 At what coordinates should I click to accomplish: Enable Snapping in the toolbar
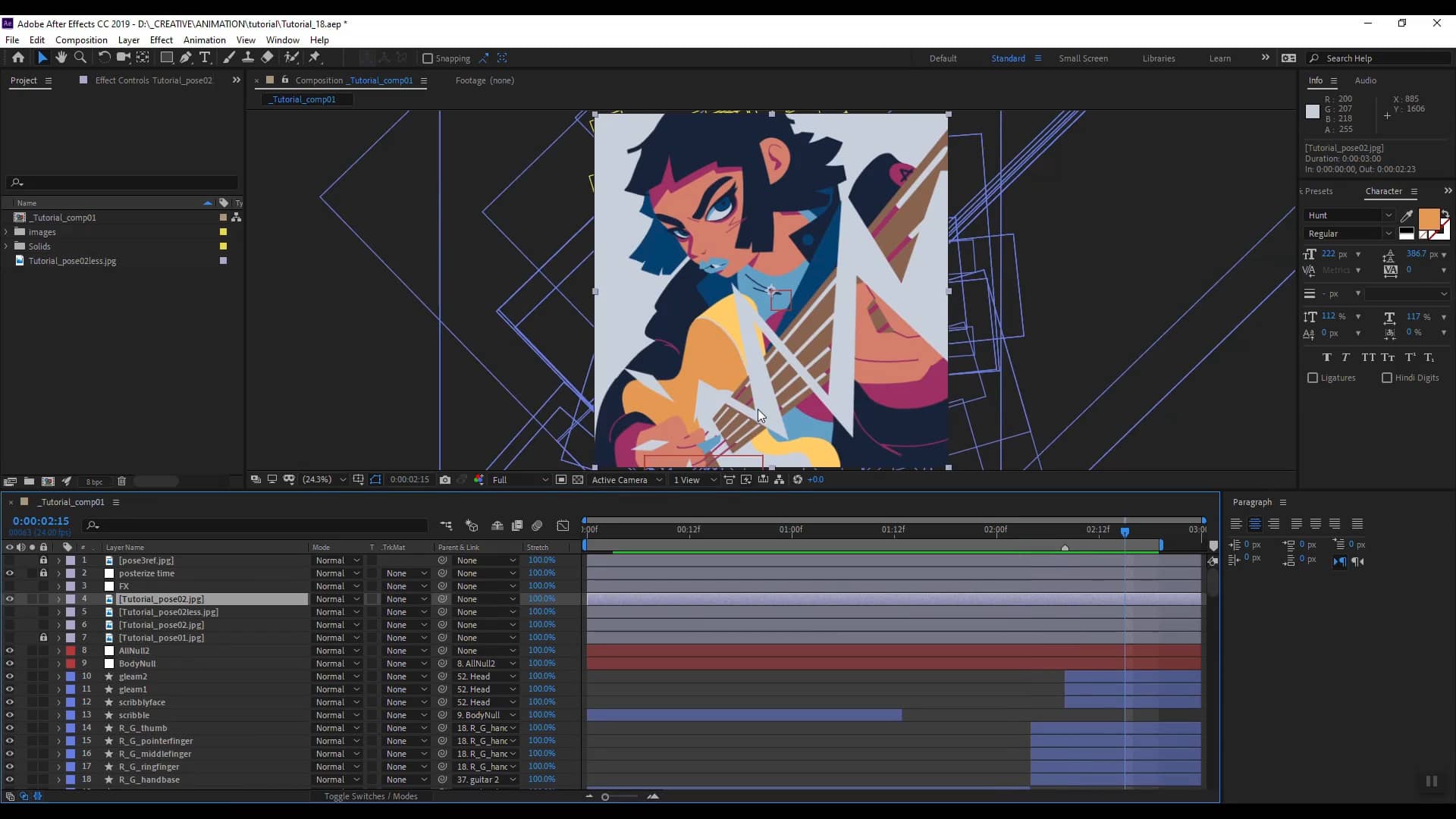(428, 58)
